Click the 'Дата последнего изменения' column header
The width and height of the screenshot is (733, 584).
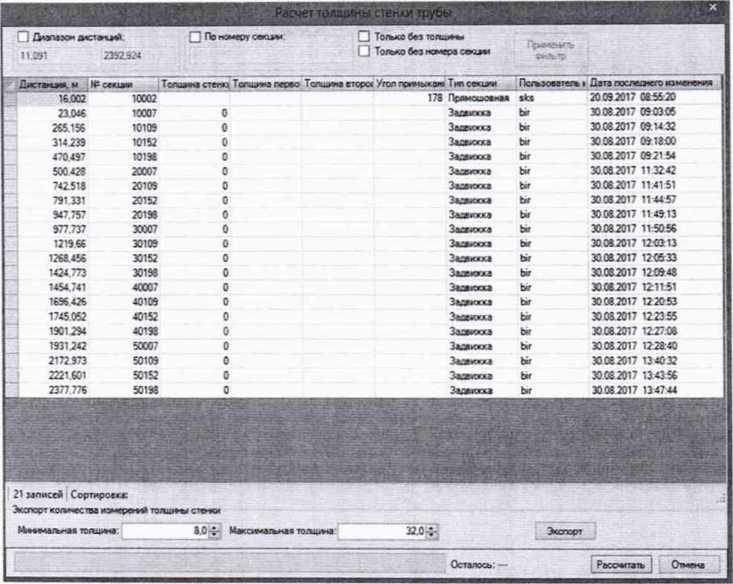click(x=650, y=84)
